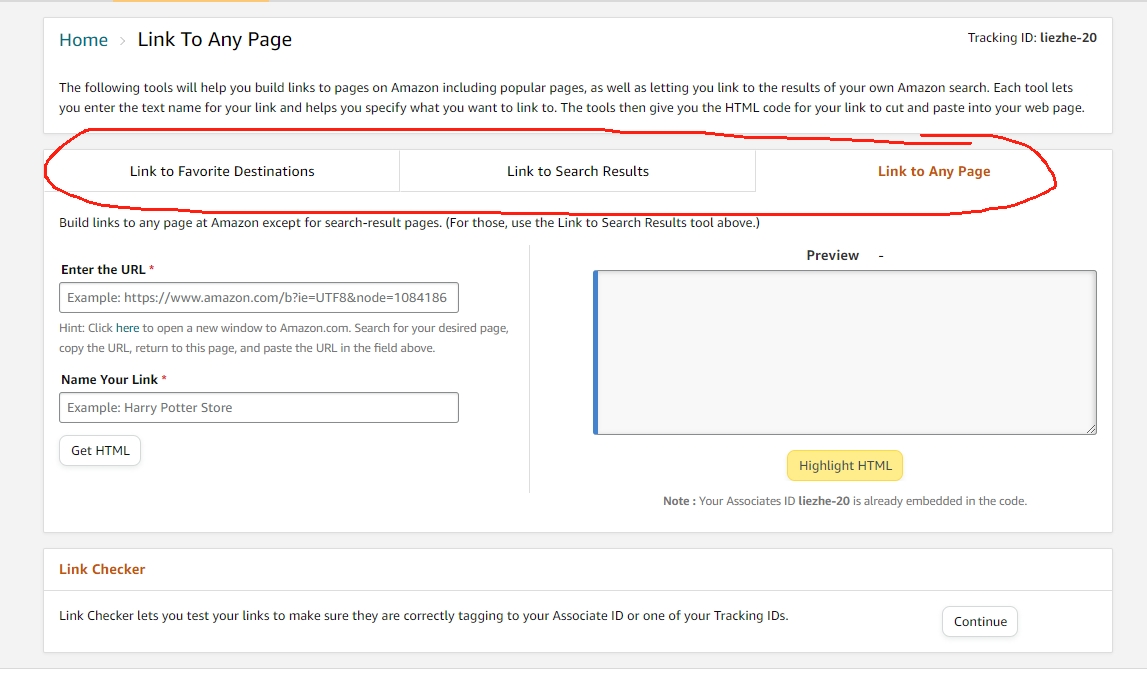The width and height of the screenshot is (1147, 673).
Task: Click inside the Preview HTML text area
Action: click(845, 353)
